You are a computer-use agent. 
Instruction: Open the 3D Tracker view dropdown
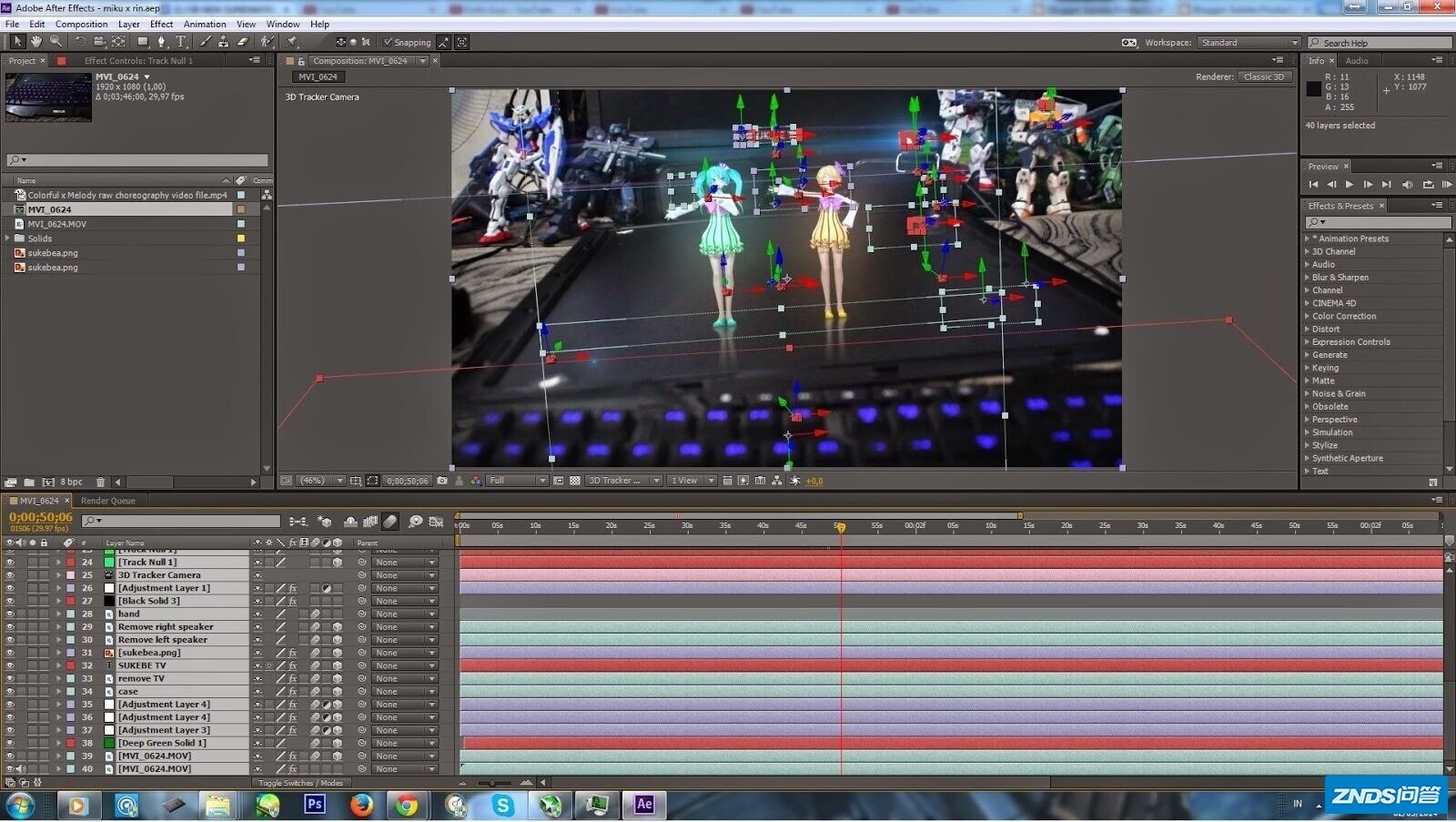click(x=622, y=481)
